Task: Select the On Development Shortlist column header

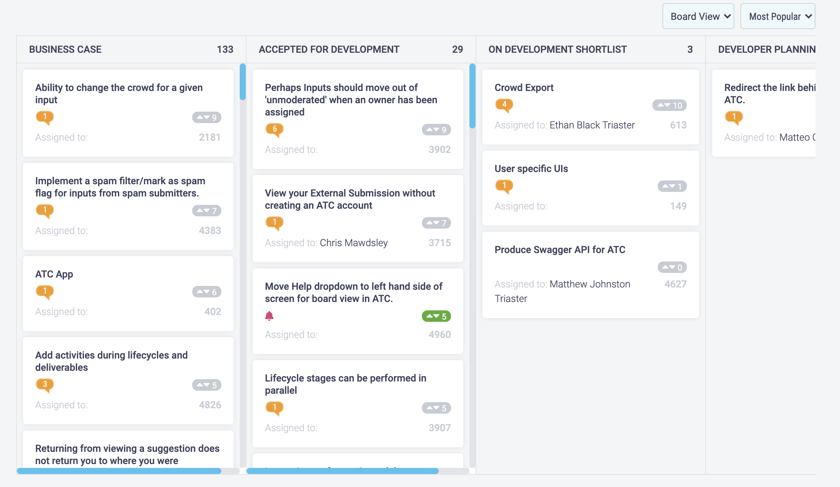Action: pos(557,49)
